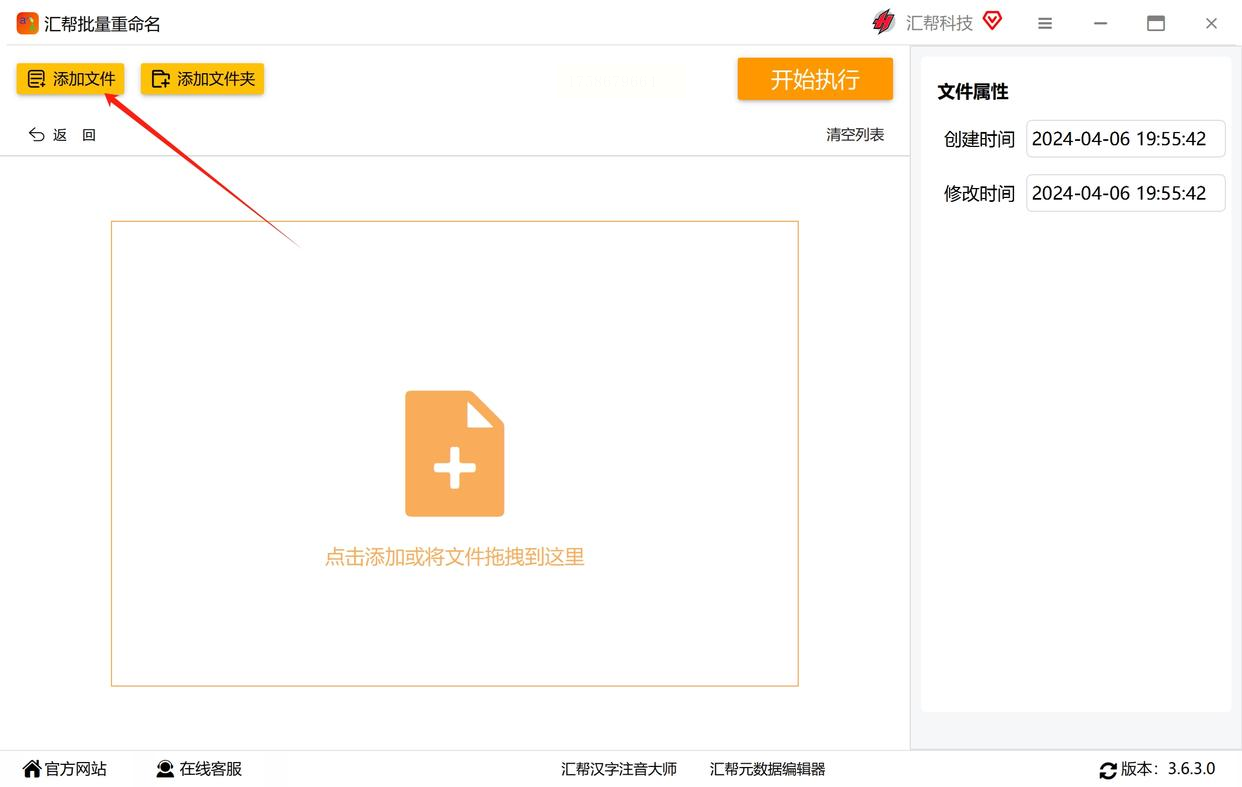Edit the 创建时间 date field
The image size is (1242, 787).
[1125, 139]
